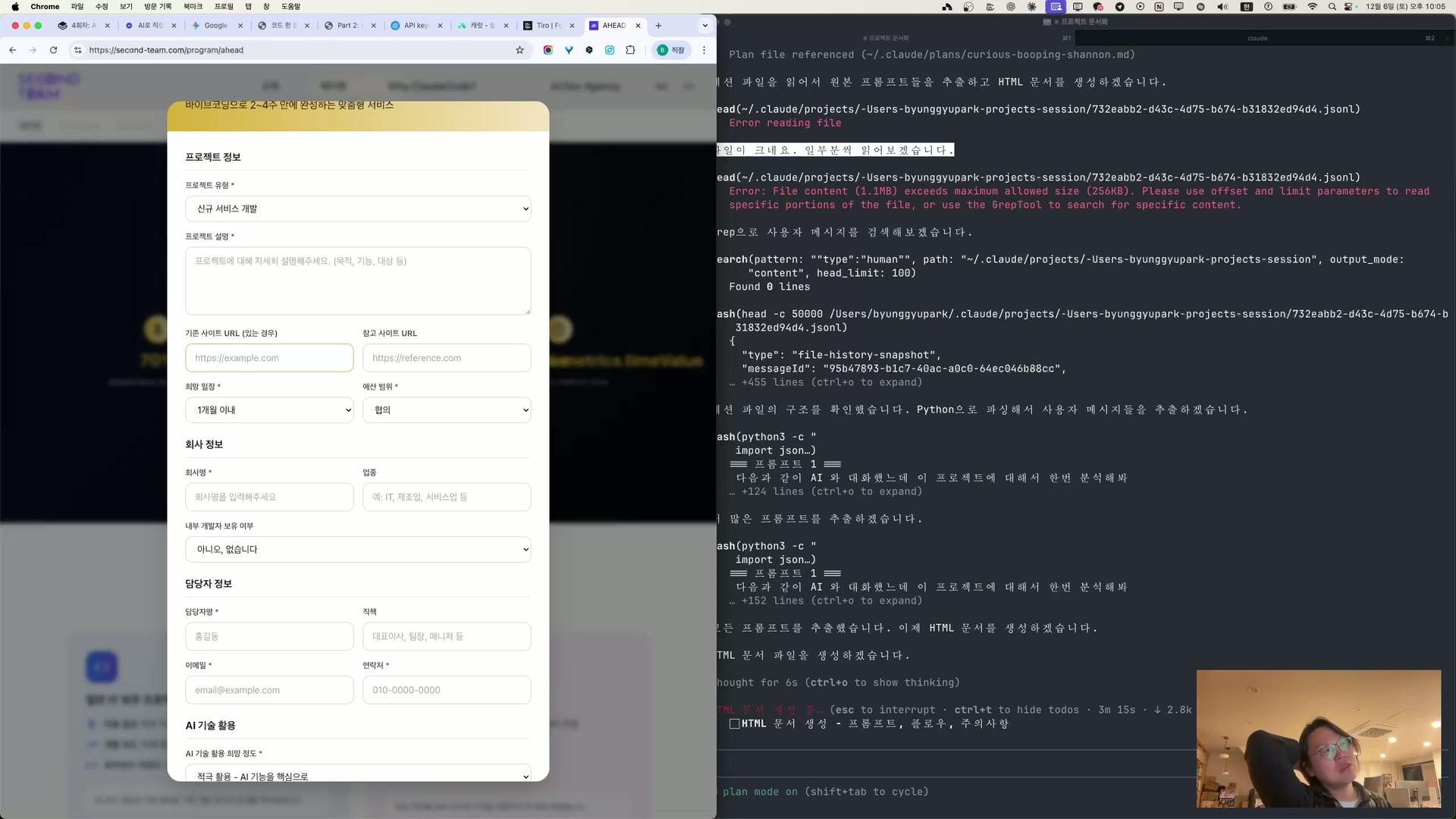
Task: Click the site info icon in address bar
Action: pyautogui.click(x=77, y=50)
